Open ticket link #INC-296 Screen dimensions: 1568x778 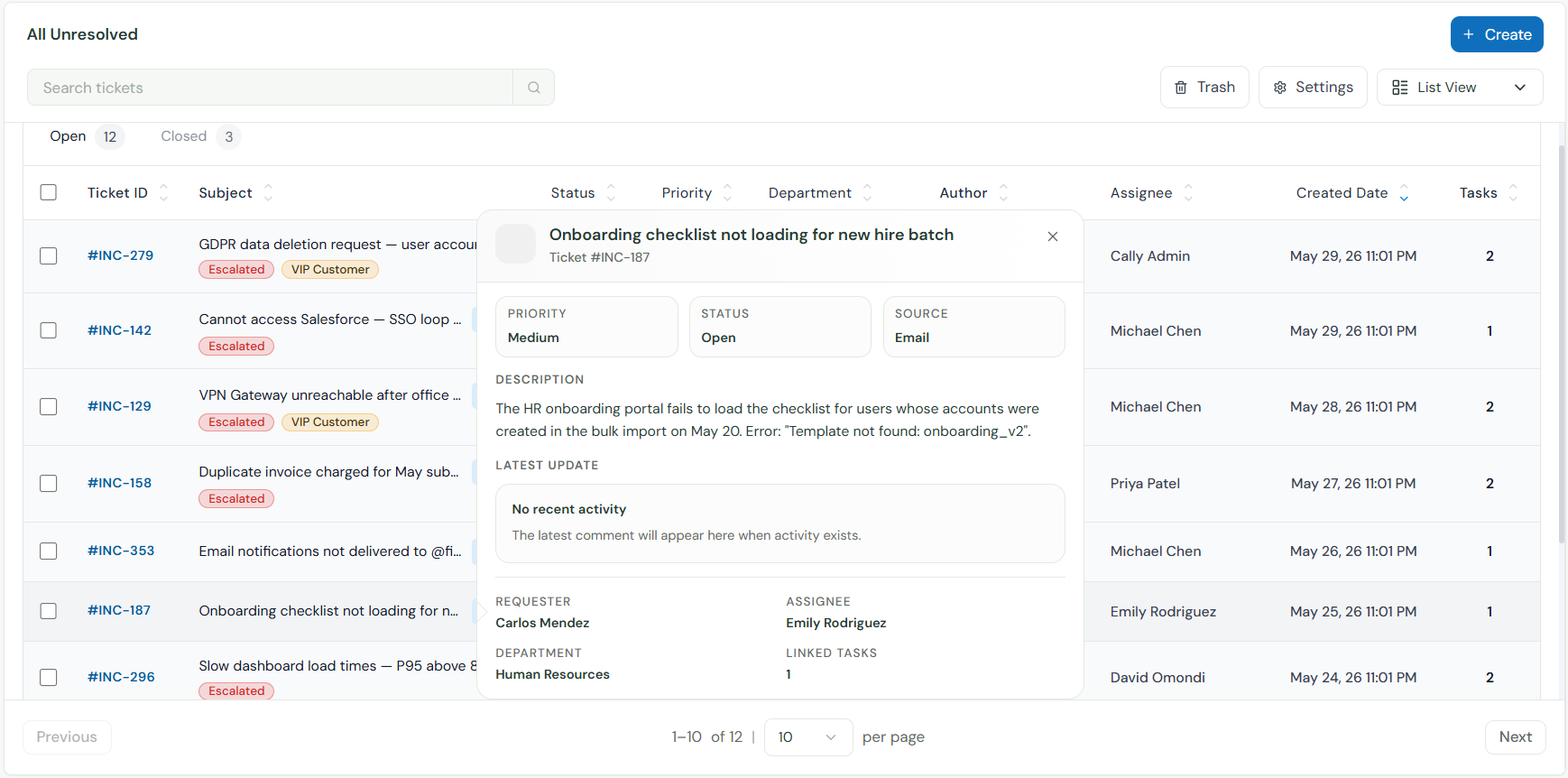[x=121, y=677]
